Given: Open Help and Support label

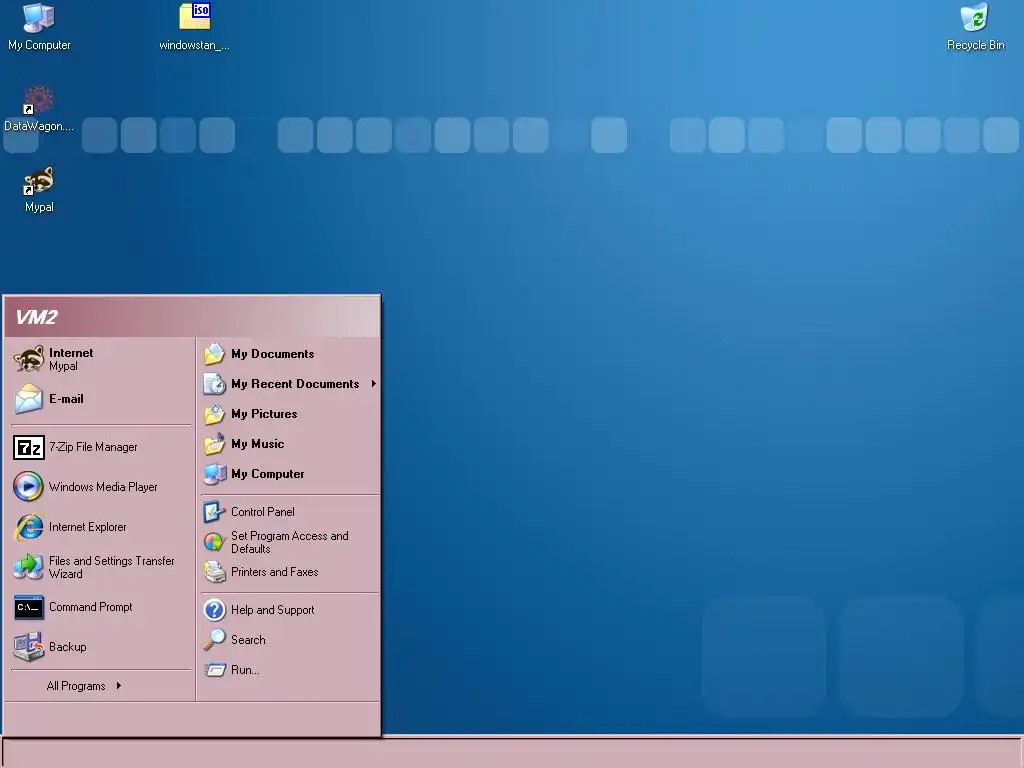Looking at the screenshot, I should tap(272, 610).
